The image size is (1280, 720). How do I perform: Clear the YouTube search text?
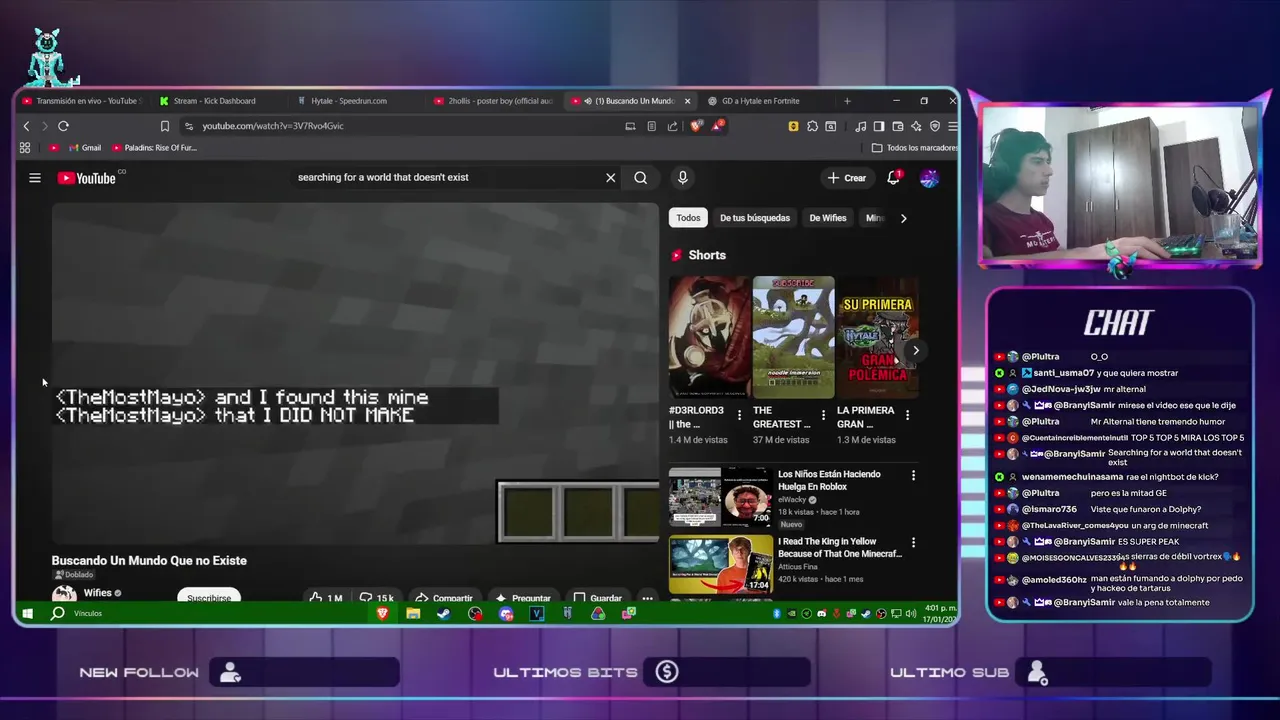tap(611, 178)
